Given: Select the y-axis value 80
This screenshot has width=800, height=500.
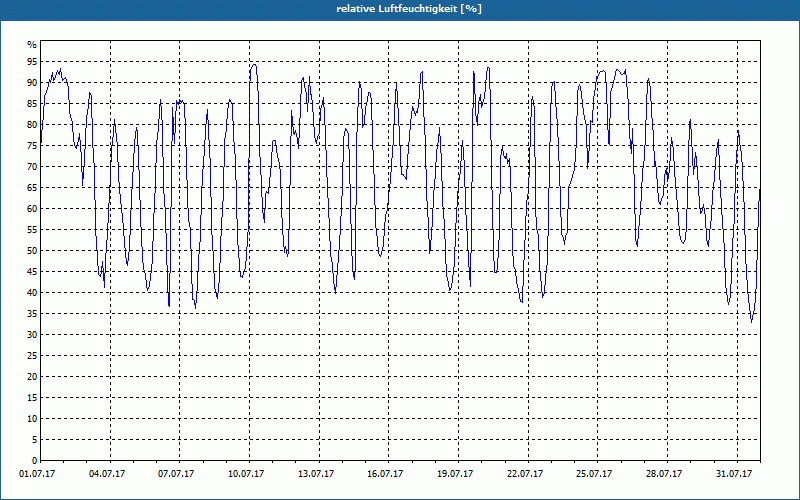Looking at the screenshot, I should 32,124.
